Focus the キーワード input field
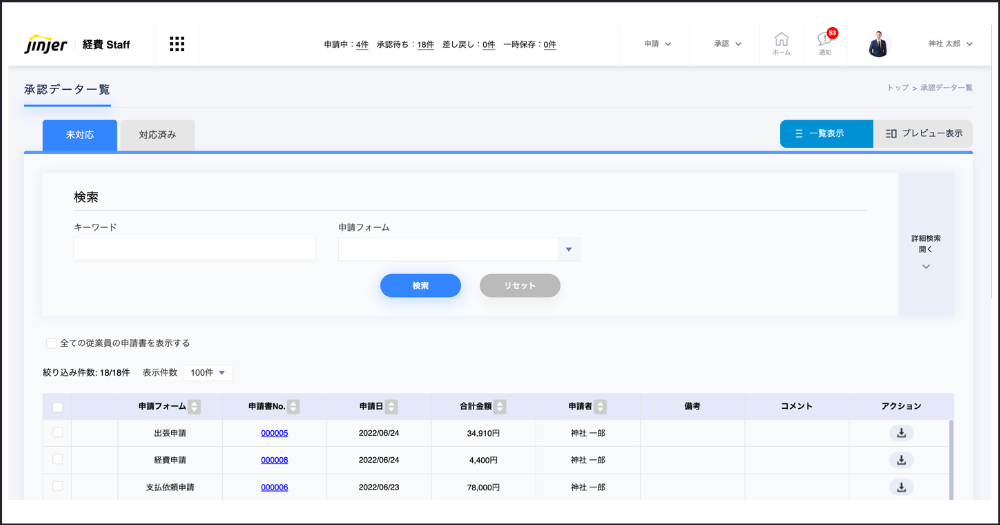The image size is (1000, 525). pyautogui.click(x=195, y=249)
